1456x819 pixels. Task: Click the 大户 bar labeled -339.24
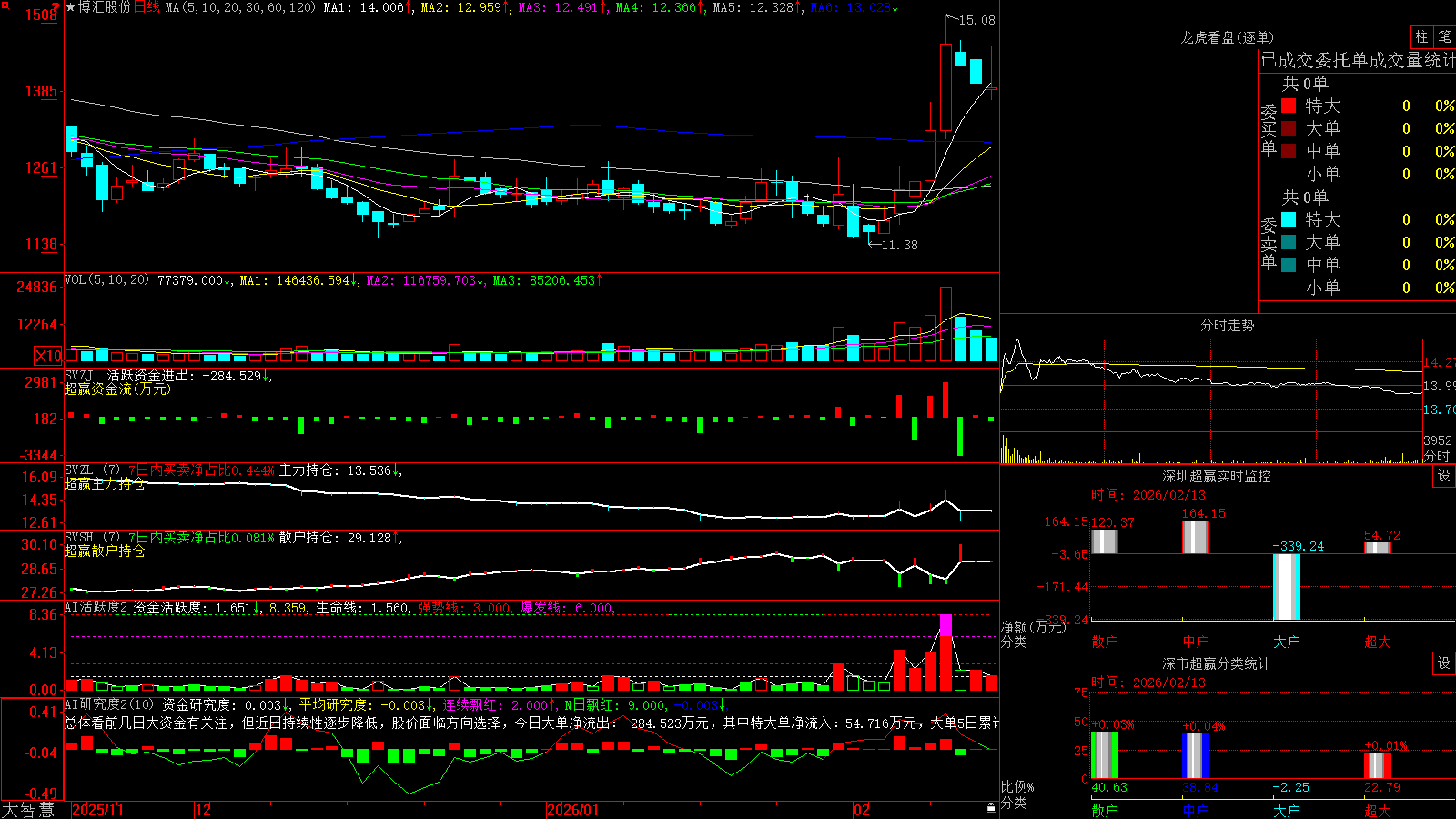tap(1286, 587)
